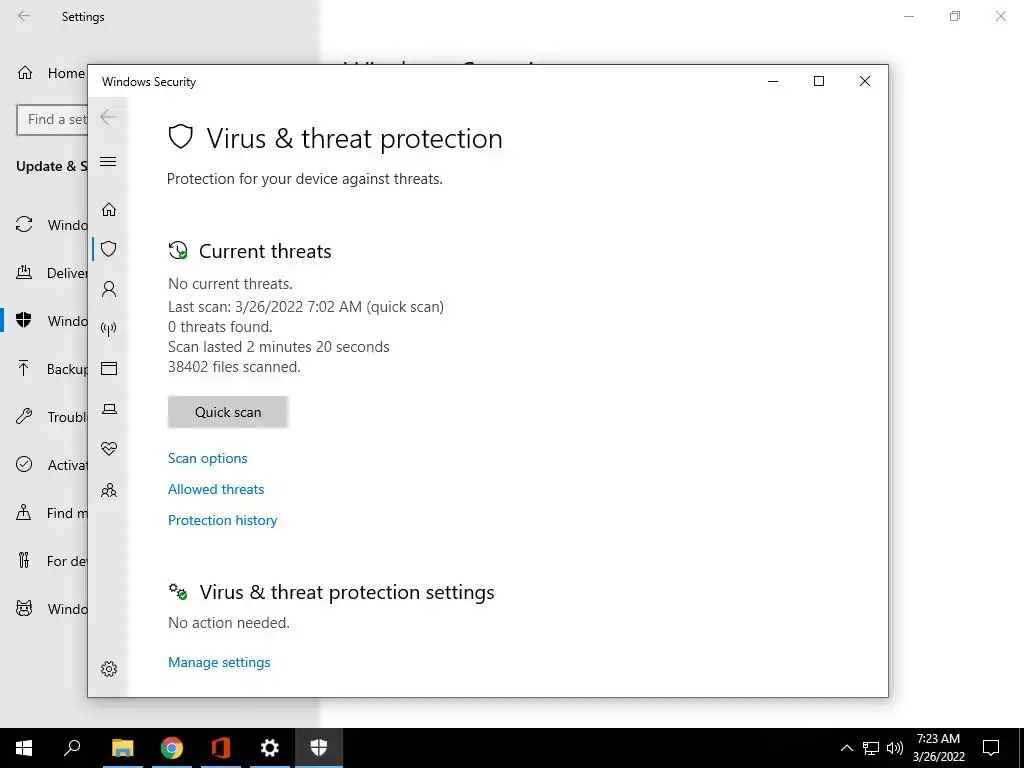
Task: Click back arrow in Windows Security
Action: 108,118
